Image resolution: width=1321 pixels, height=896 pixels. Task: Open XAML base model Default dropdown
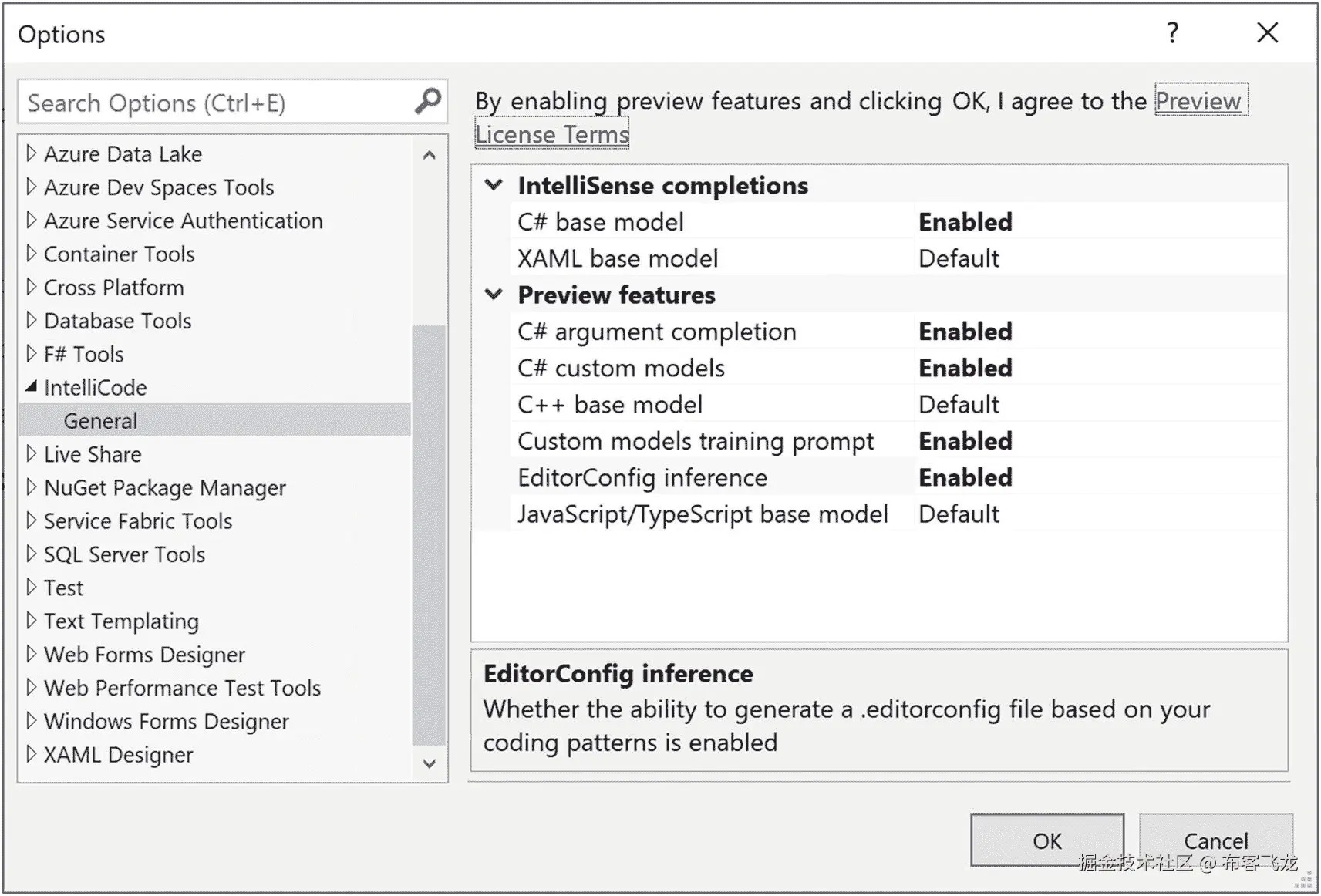click(x=959, y=258)
